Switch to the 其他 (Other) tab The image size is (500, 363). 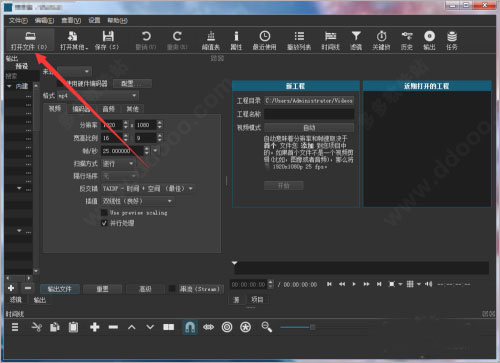[132, 109]
